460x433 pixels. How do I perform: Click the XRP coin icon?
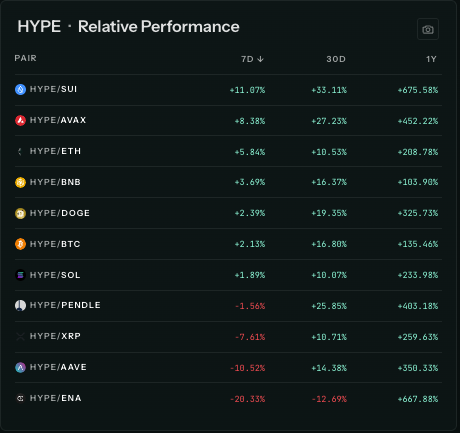click(x=20, y=336)
